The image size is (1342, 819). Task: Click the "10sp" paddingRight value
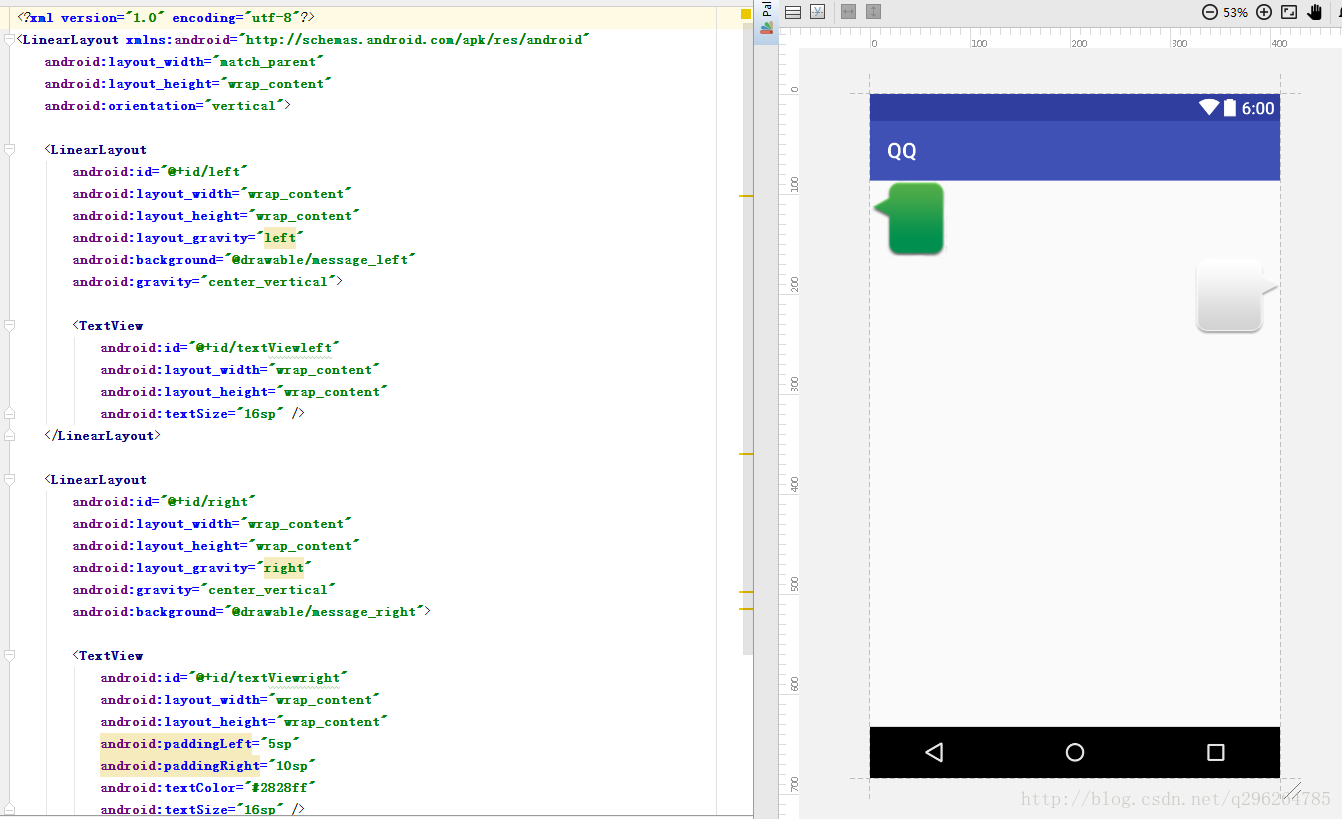point(292,766)
